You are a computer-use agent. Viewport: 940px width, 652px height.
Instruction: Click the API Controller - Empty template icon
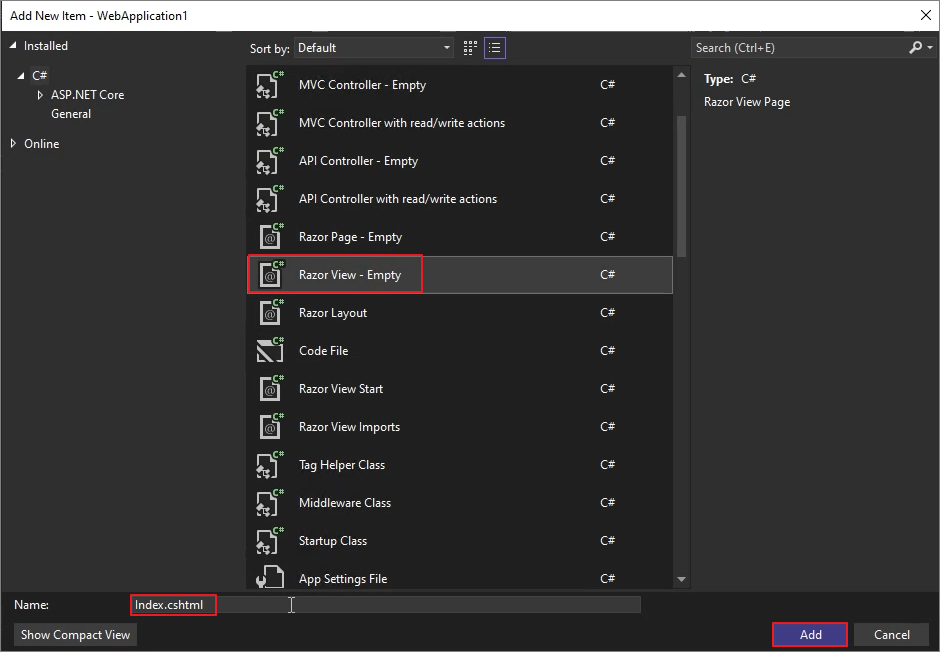tap(270, 161)
